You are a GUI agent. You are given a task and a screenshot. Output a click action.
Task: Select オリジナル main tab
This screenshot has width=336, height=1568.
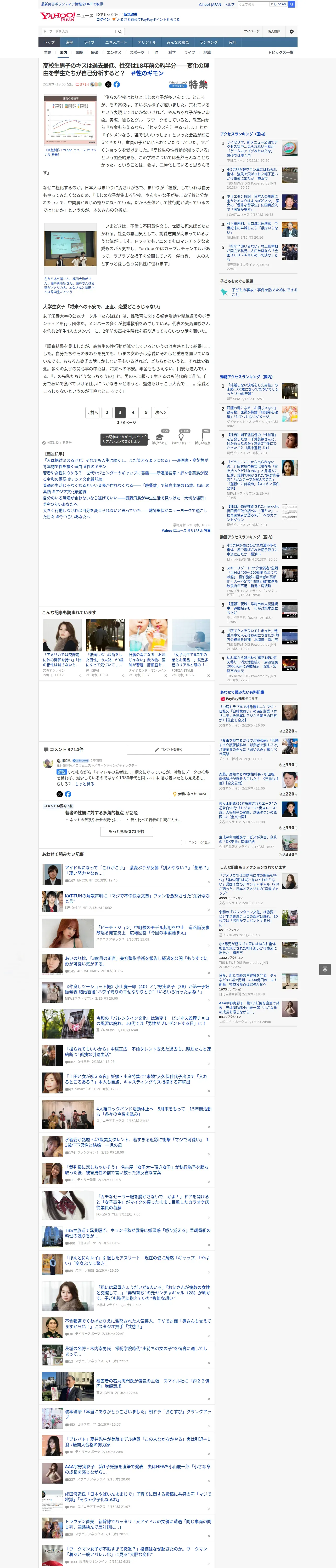[x=147, y=43]
